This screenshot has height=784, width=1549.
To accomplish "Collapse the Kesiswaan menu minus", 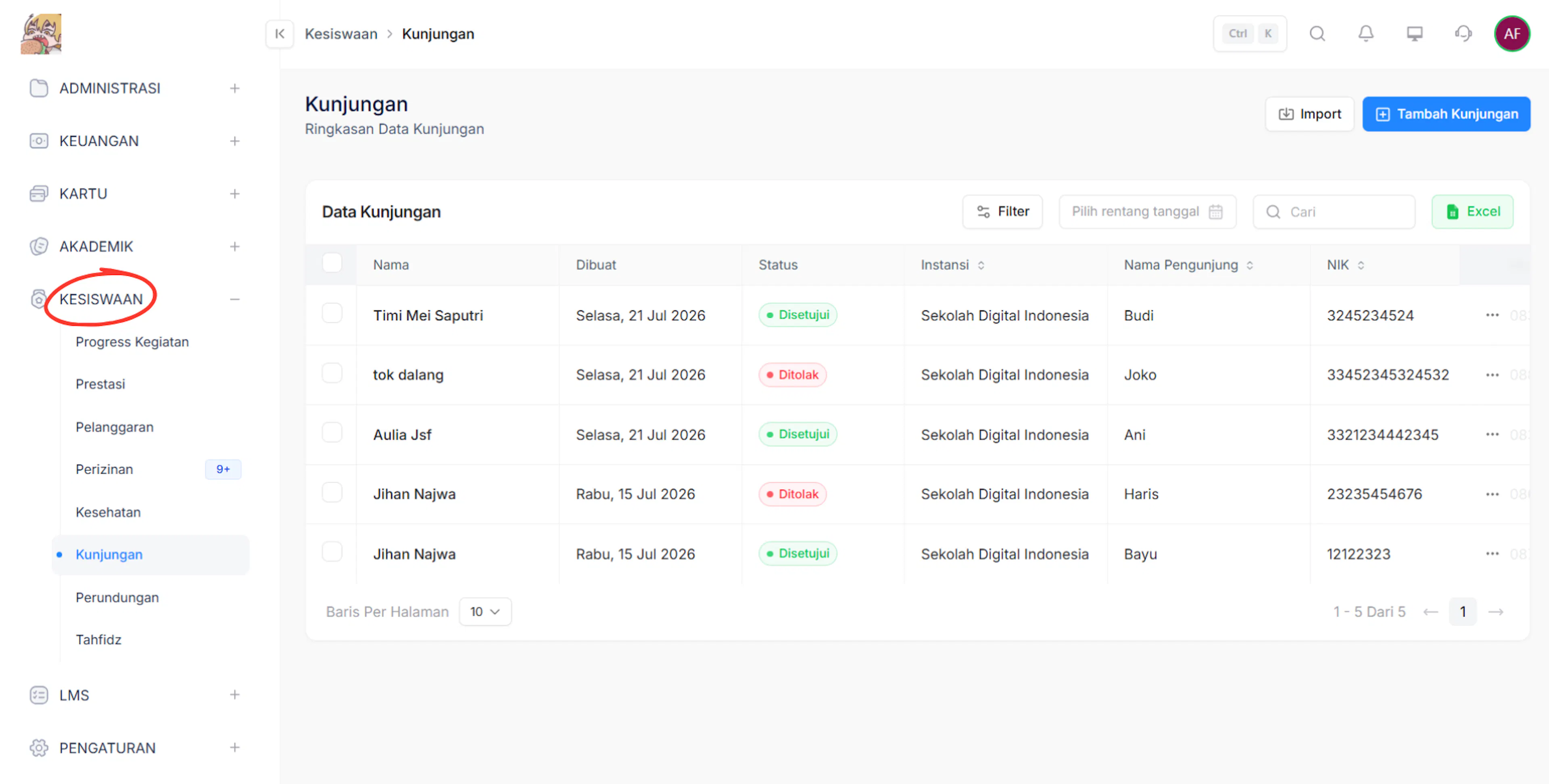I will (234, 299).
